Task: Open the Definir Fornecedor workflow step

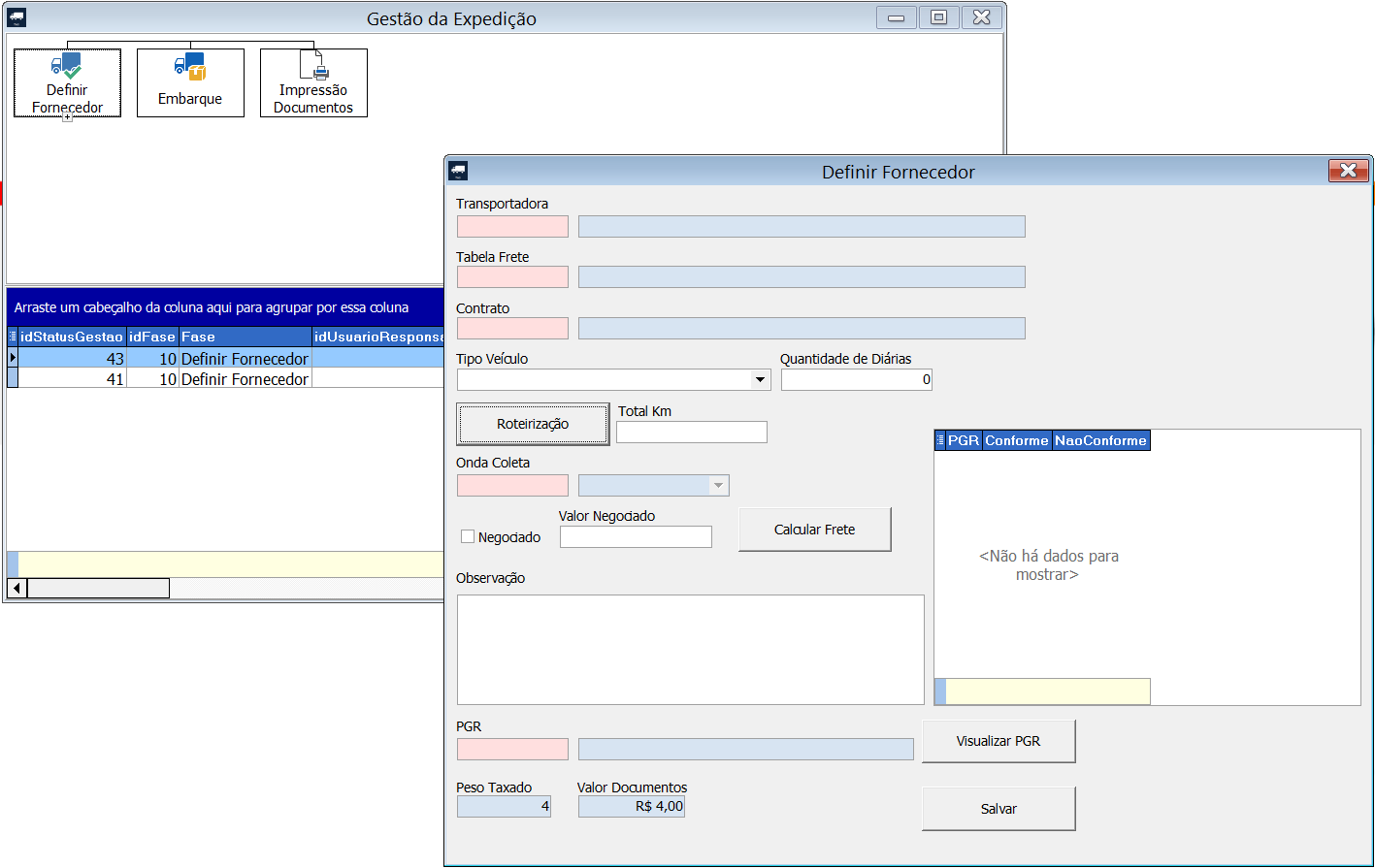Action: click(x=67, y=83)
